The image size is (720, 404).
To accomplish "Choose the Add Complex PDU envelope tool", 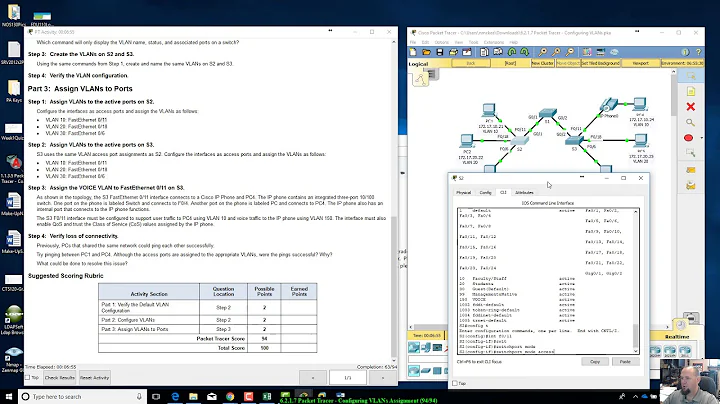I will pyautogui.click(x=691, y=185).
